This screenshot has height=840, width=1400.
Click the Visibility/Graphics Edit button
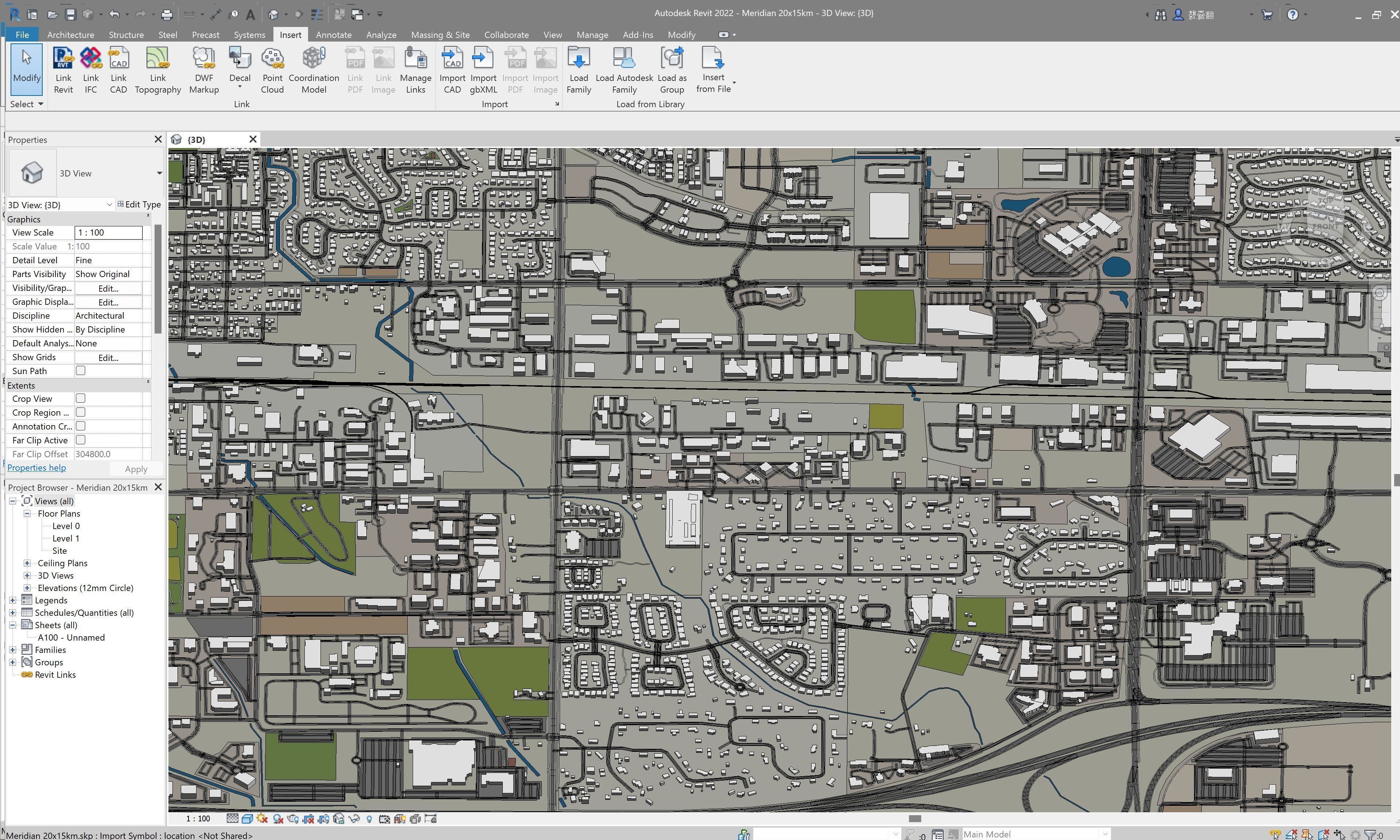click(108, 288)
